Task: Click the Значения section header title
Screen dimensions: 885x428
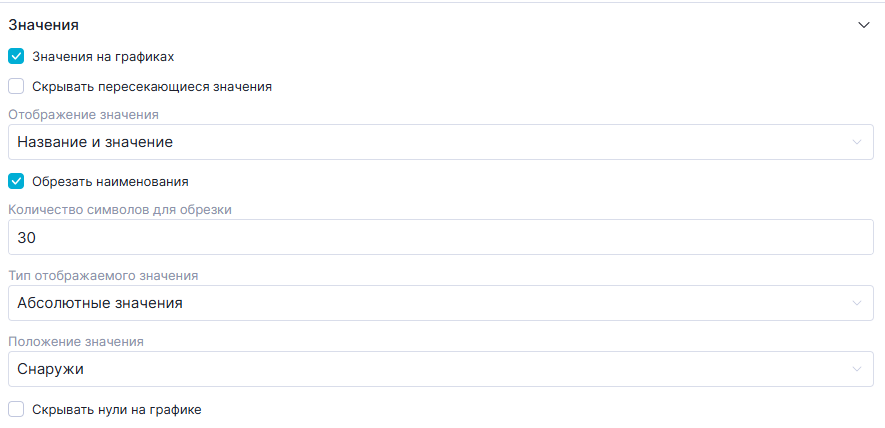Action: (44, 25)
